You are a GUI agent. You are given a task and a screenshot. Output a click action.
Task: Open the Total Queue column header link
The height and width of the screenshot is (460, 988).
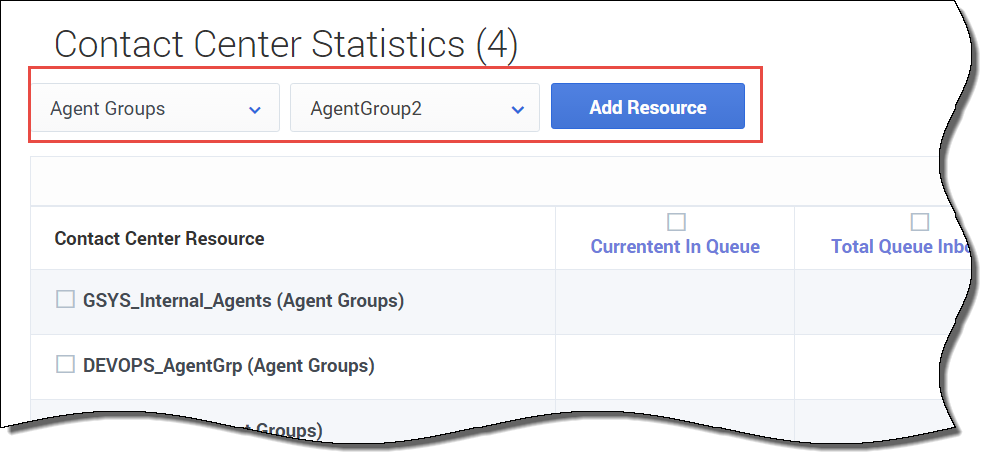(898, 246)
